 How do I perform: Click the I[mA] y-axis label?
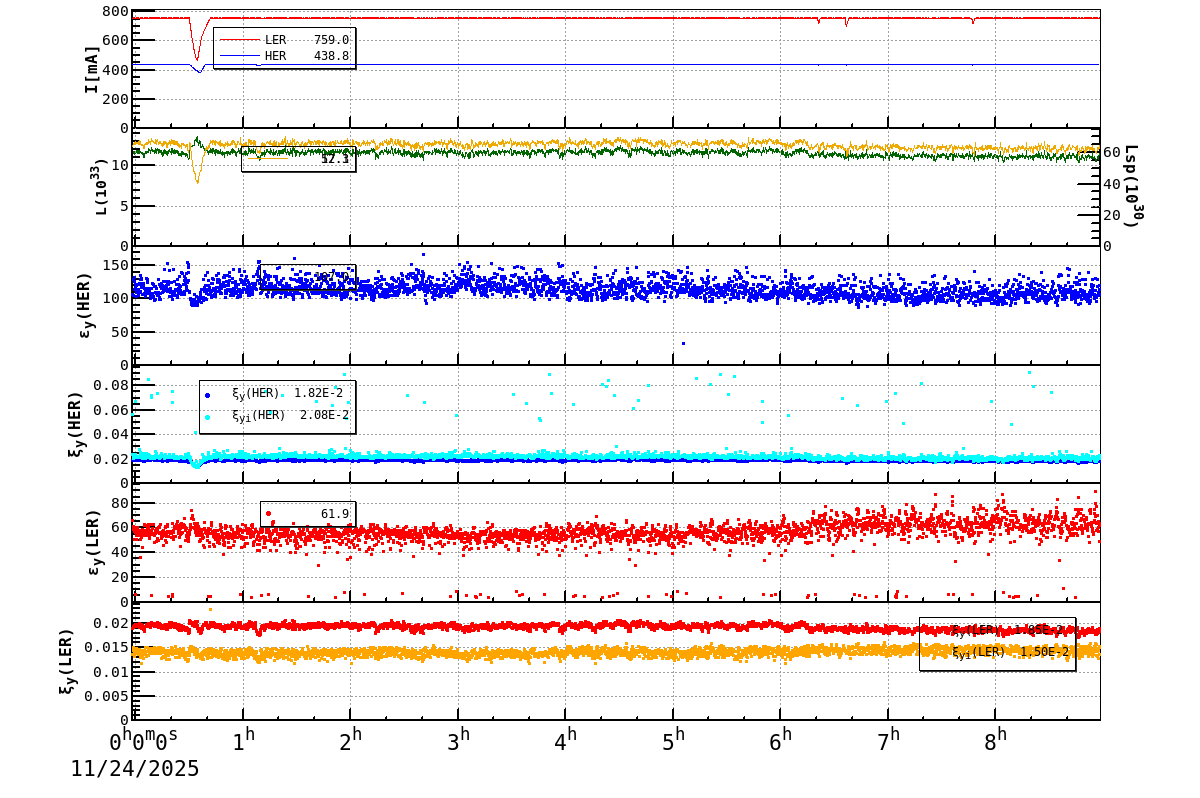pyautogui.click(x=91, y=69)
